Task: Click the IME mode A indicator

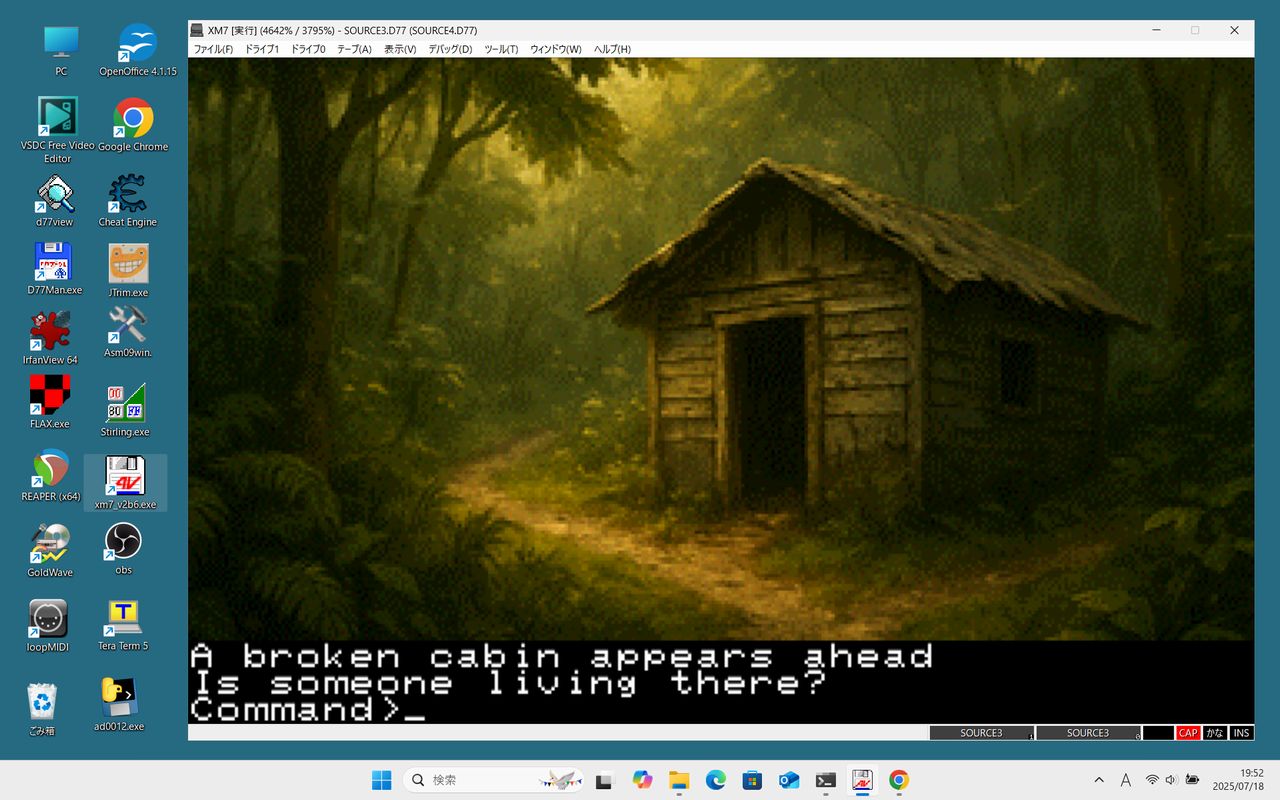Action: [1126, 780]
